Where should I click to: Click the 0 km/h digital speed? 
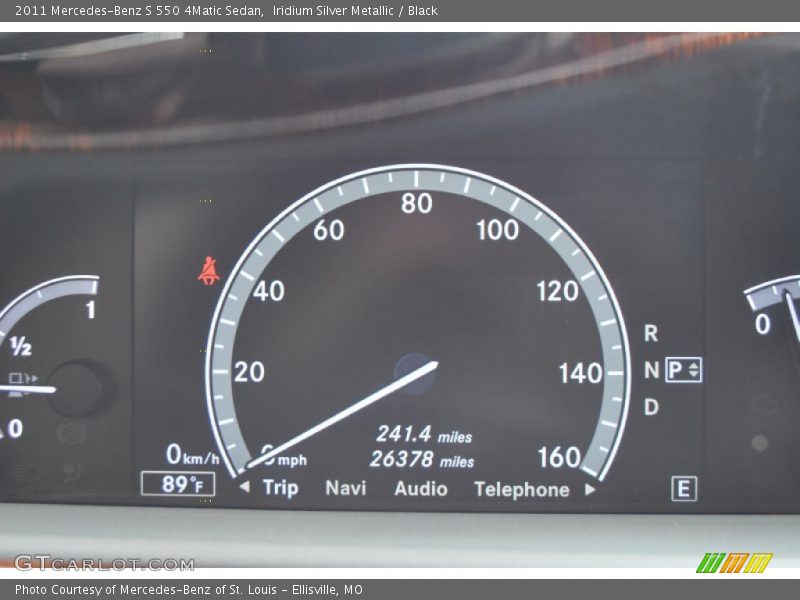pos(192,455)
